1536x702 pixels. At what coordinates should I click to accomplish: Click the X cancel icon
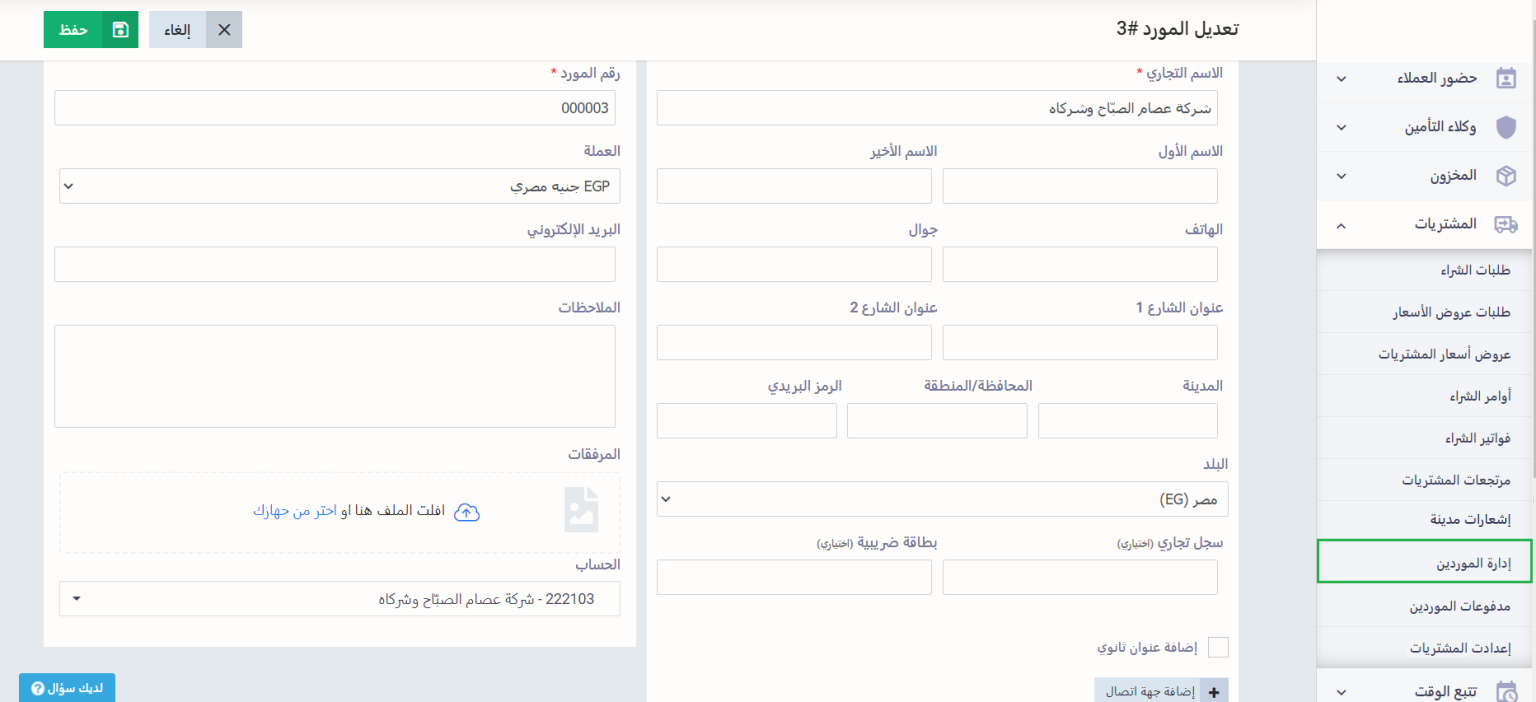tap(224, 30)
